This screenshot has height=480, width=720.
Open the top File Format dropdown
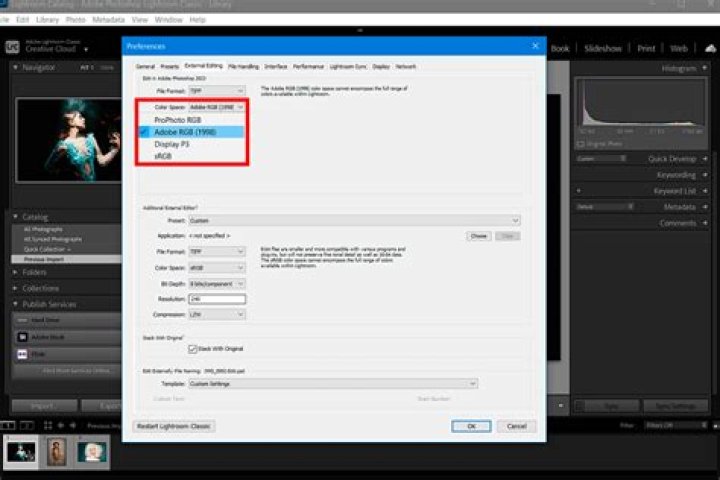point(216,91)
